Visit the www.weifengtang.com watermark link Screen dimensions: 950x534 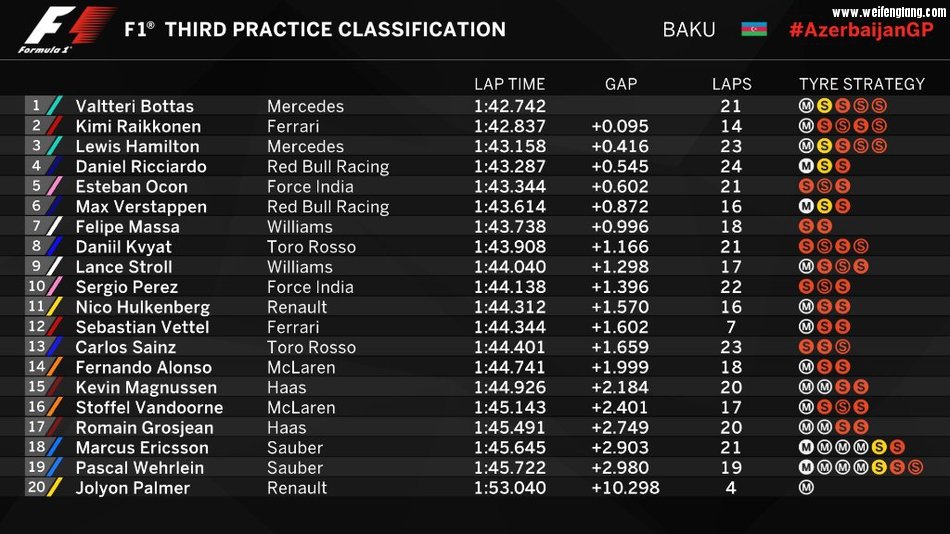tap(888, 12)
